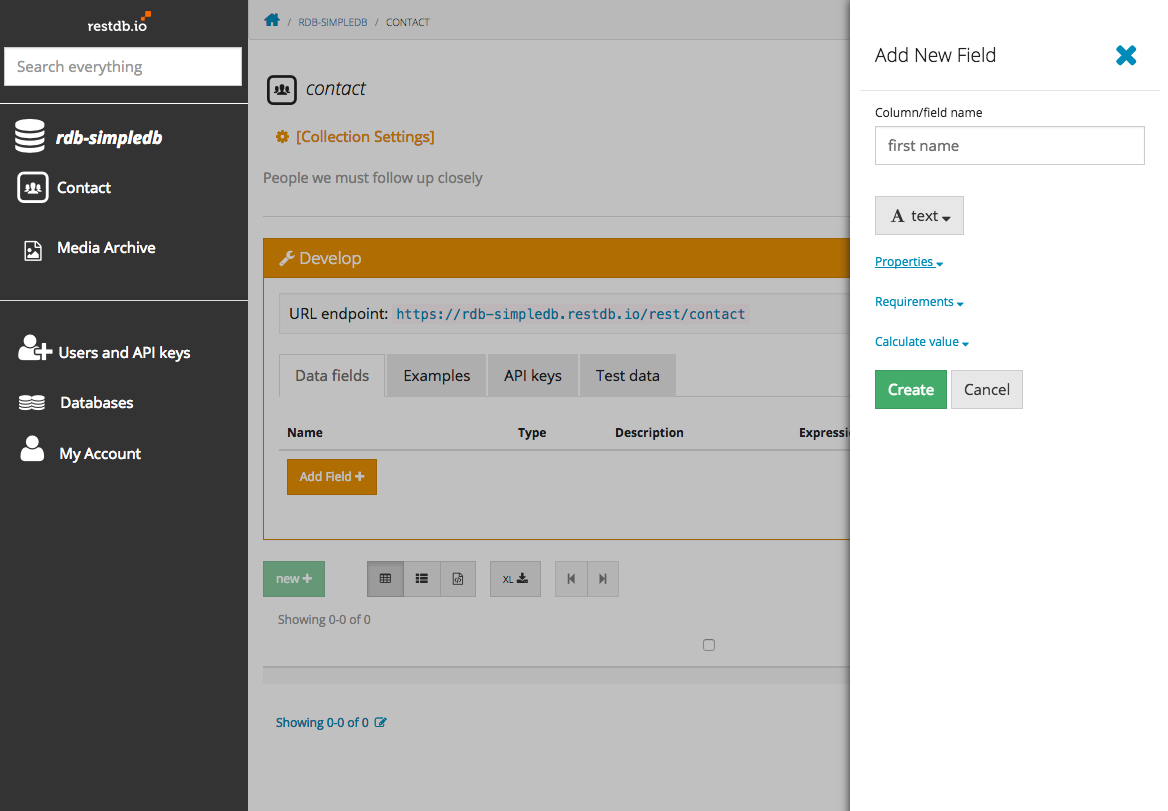Open Databases in the sidebar
Image resolution: width=1168 pixels, height=811 pixels.
coord(97,403)
